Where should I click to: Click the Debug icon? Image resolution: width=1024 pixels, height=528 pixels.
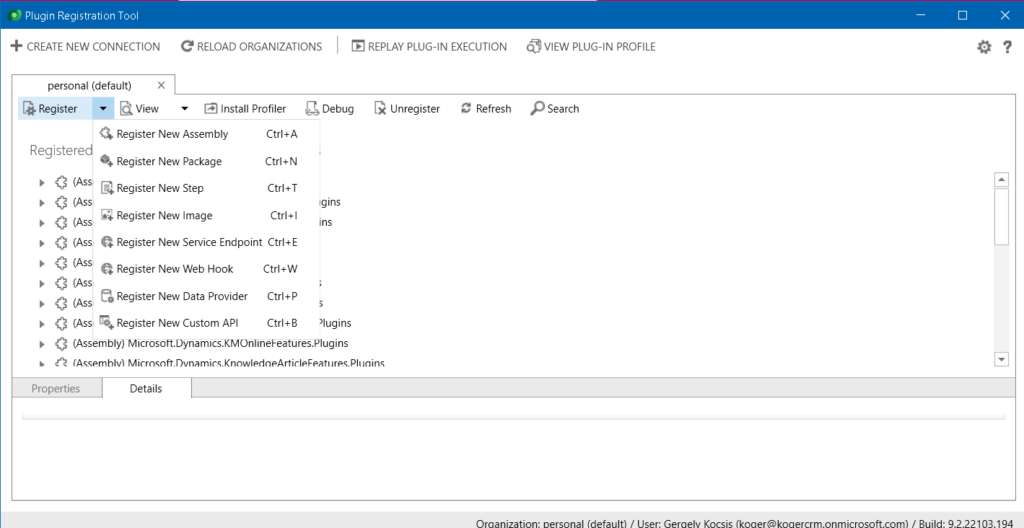[x=312, y=108]
